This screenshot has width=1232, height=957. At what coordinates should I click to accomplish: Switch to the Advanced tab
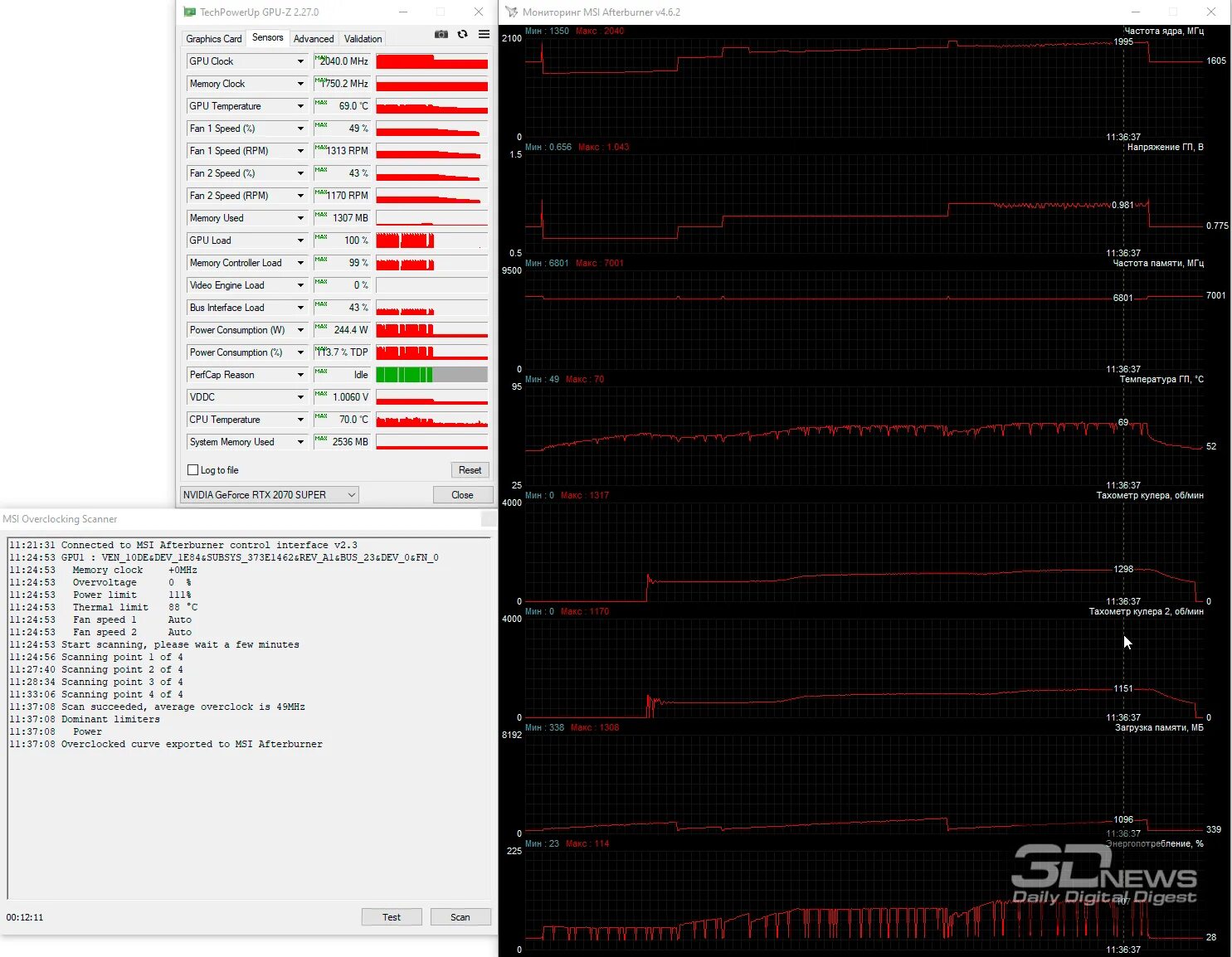tap(314, 39)
